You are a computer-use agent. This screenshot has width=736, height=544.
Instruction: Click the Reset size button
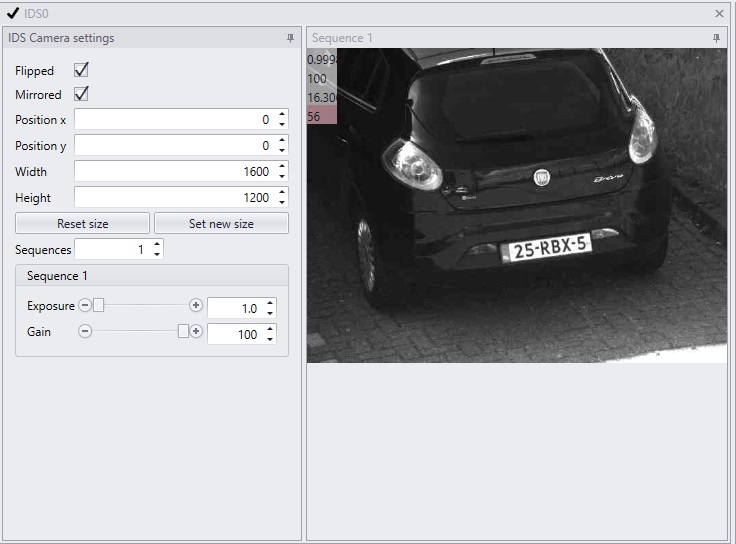pos(83,223)
